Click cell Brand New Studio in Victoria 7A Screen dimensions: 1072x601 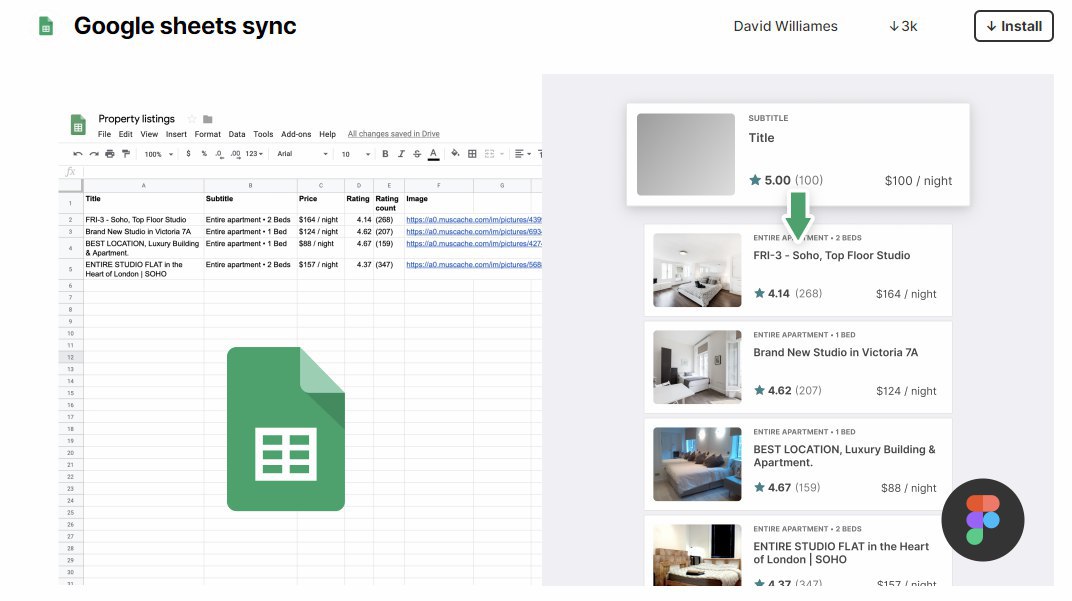[144, 232]
